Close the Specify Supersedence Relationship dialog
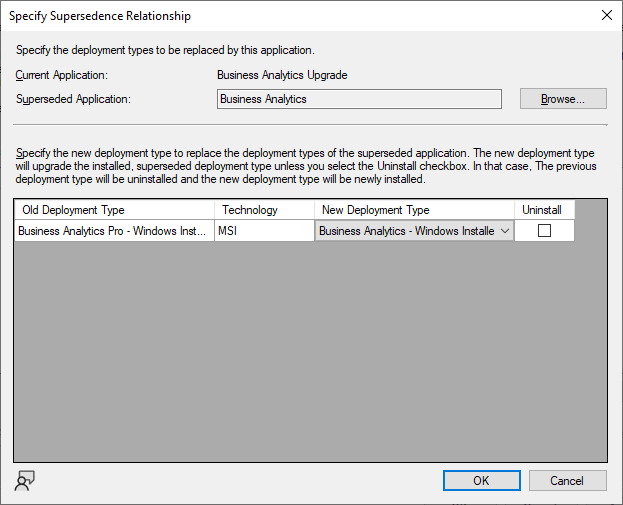This screenshot has height=505, width=623. click(x=607, y=15)
